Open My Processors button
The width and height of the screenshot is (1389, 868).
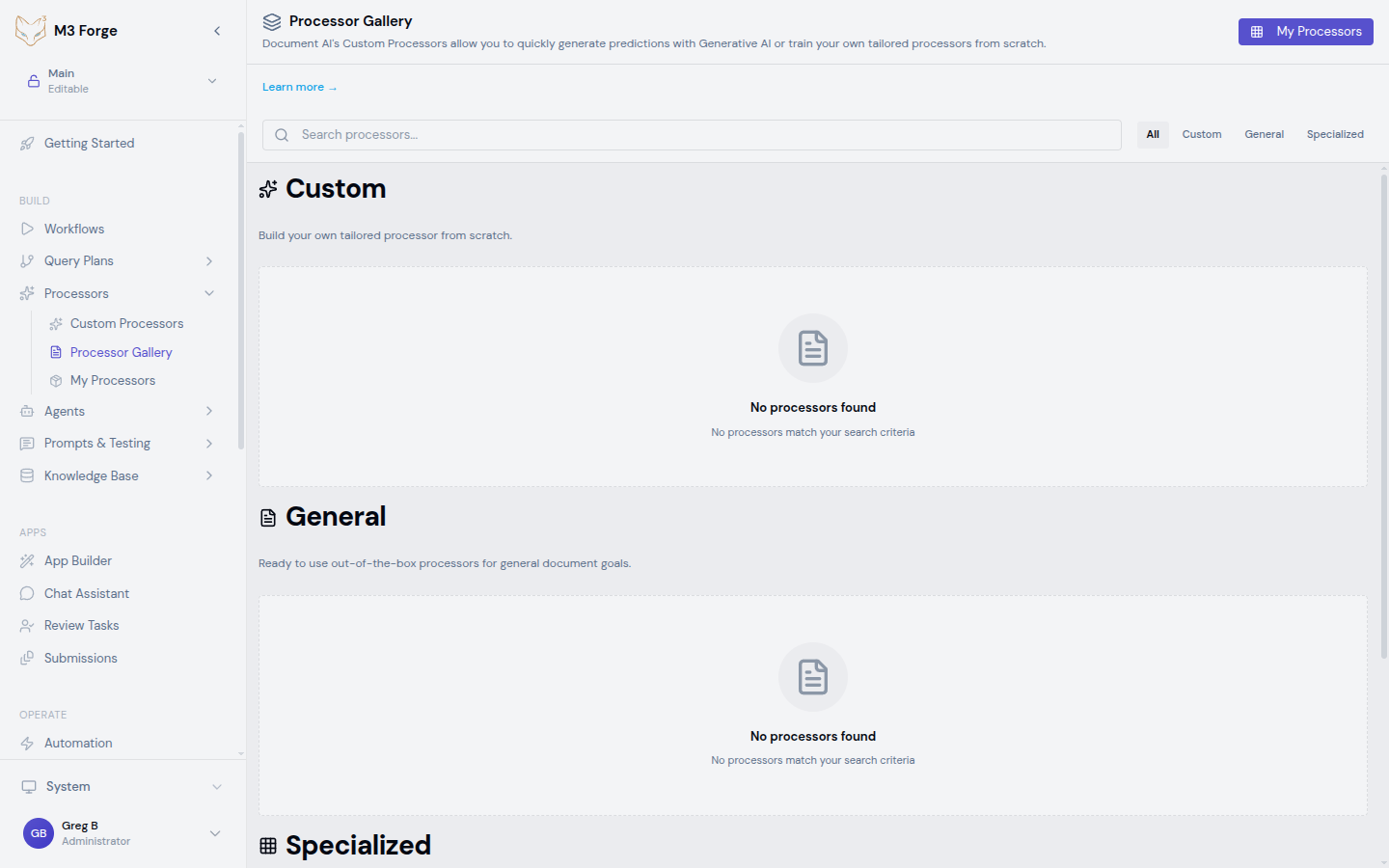(x=1305, y=32)
